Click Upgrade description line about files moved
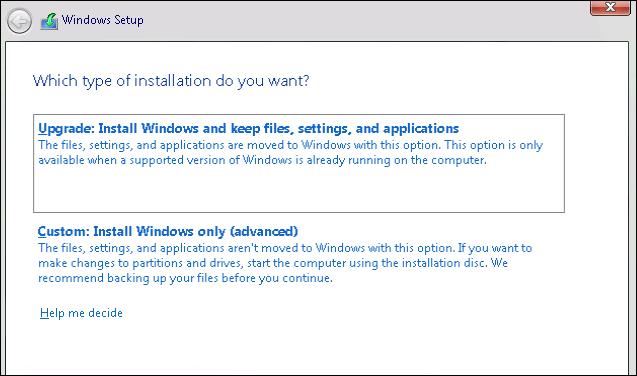637x376 pixels. click(290, 145)
